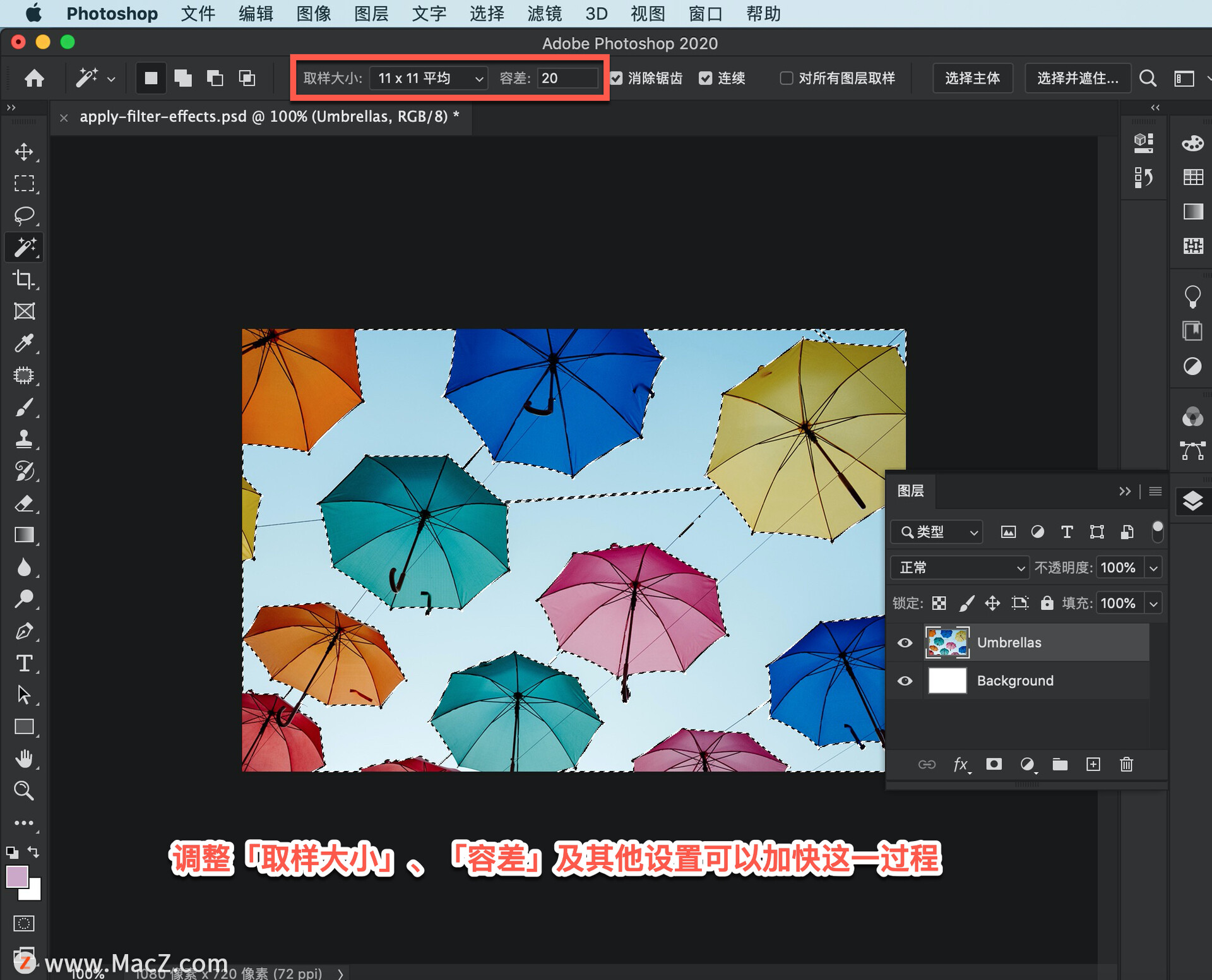Viewport: 1212px width, 980px height.
Task: Select the Rectangular Marquee tool
Action: pyautogui.click(x=24, y=183)
